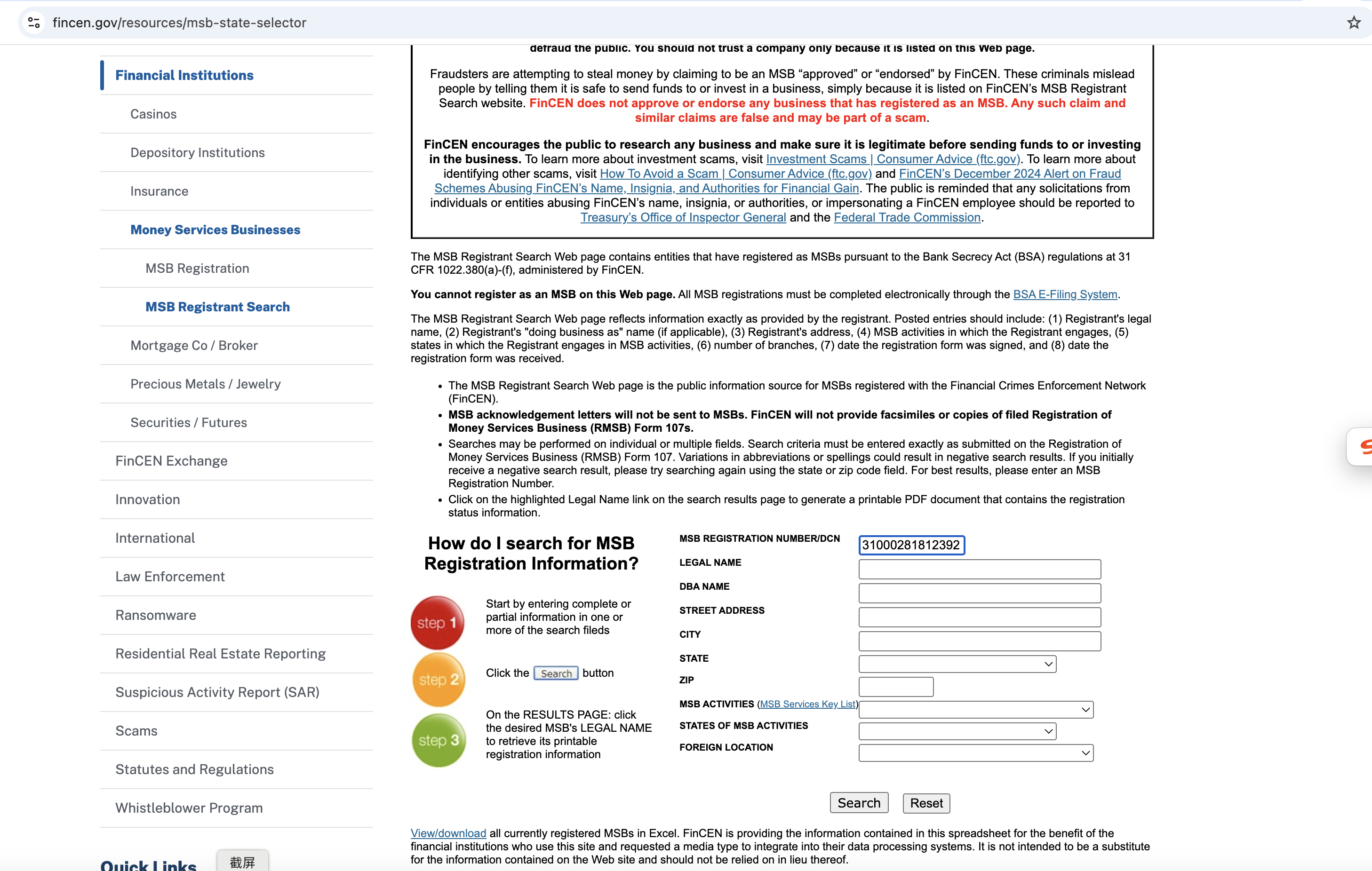Click the 截屏 screenshot button
This screenshot has height=871, width=1372.
pos(242,861)
